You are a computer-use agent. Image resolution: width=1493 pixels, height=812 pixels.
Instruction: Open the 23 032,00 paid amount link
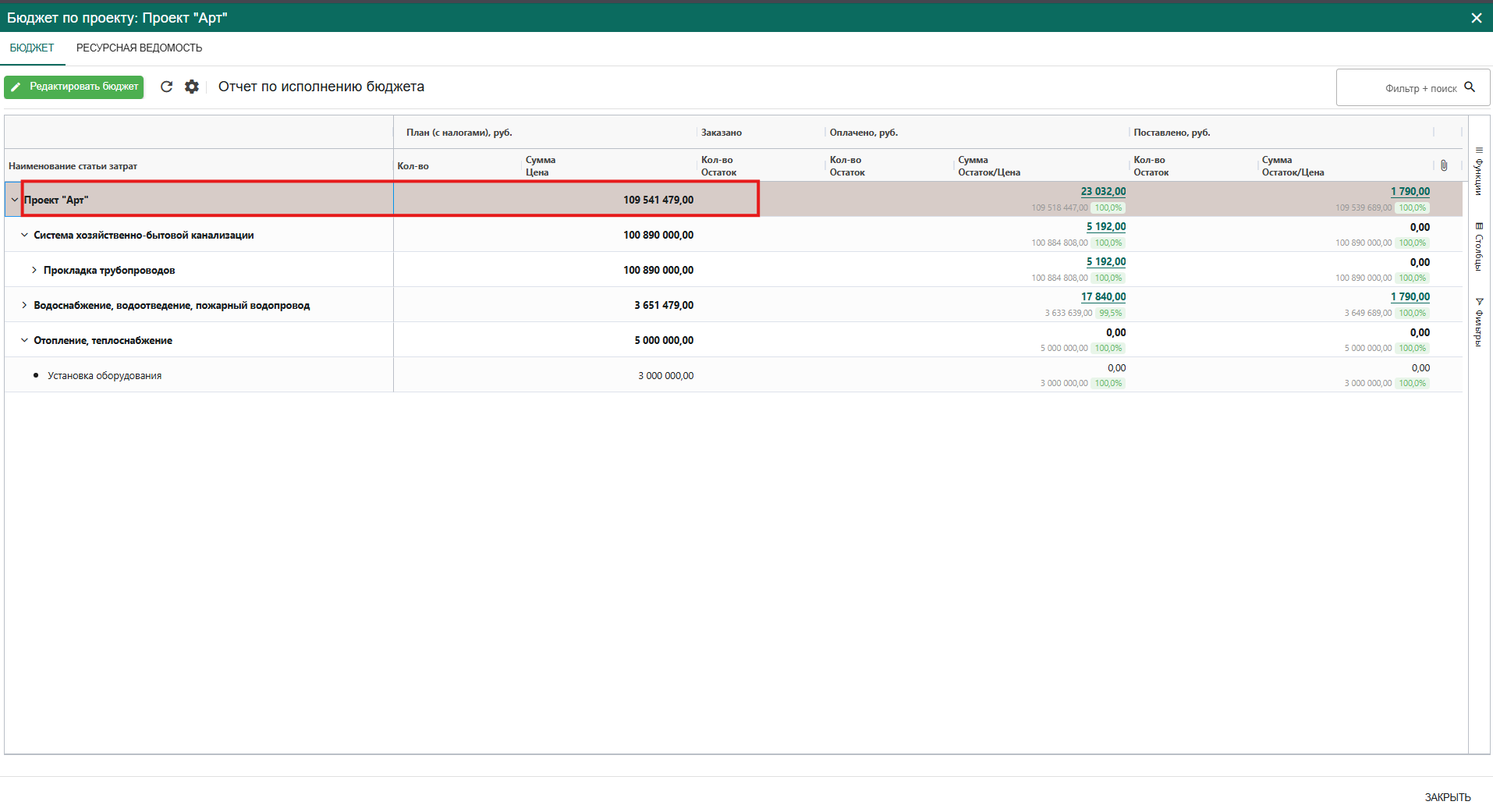coord(1103,192)
